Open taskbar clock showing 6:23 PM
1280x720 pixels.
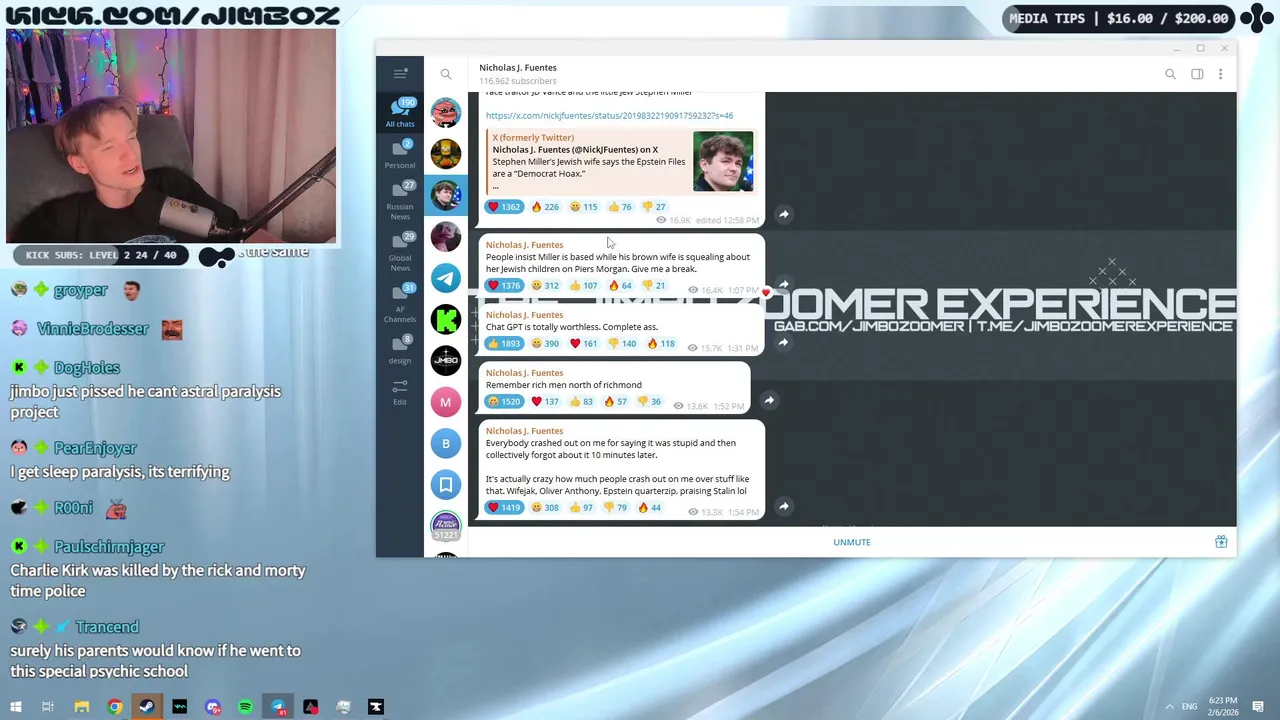[1222, 706]
